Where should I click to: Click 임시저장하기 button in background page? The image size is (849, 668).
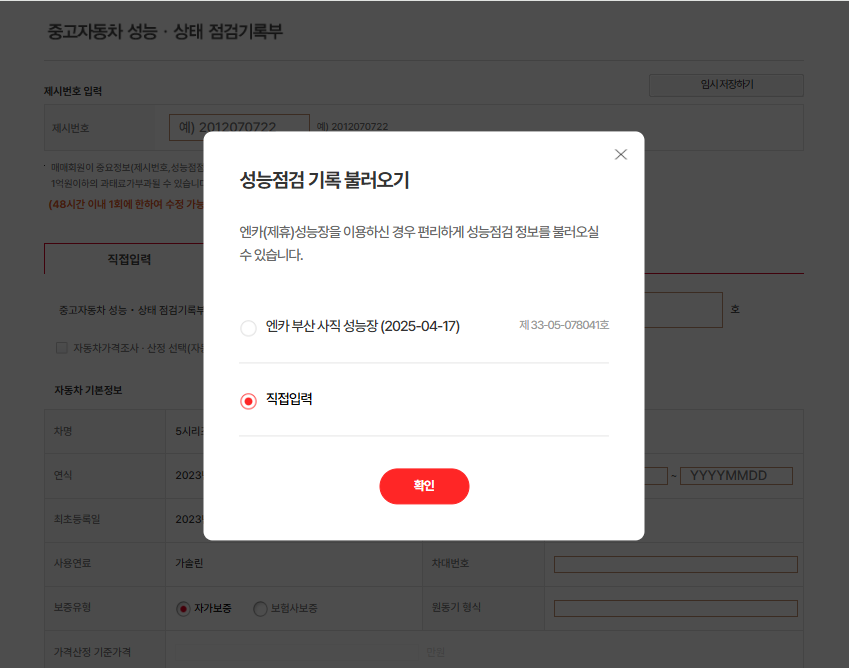point(726,85)
